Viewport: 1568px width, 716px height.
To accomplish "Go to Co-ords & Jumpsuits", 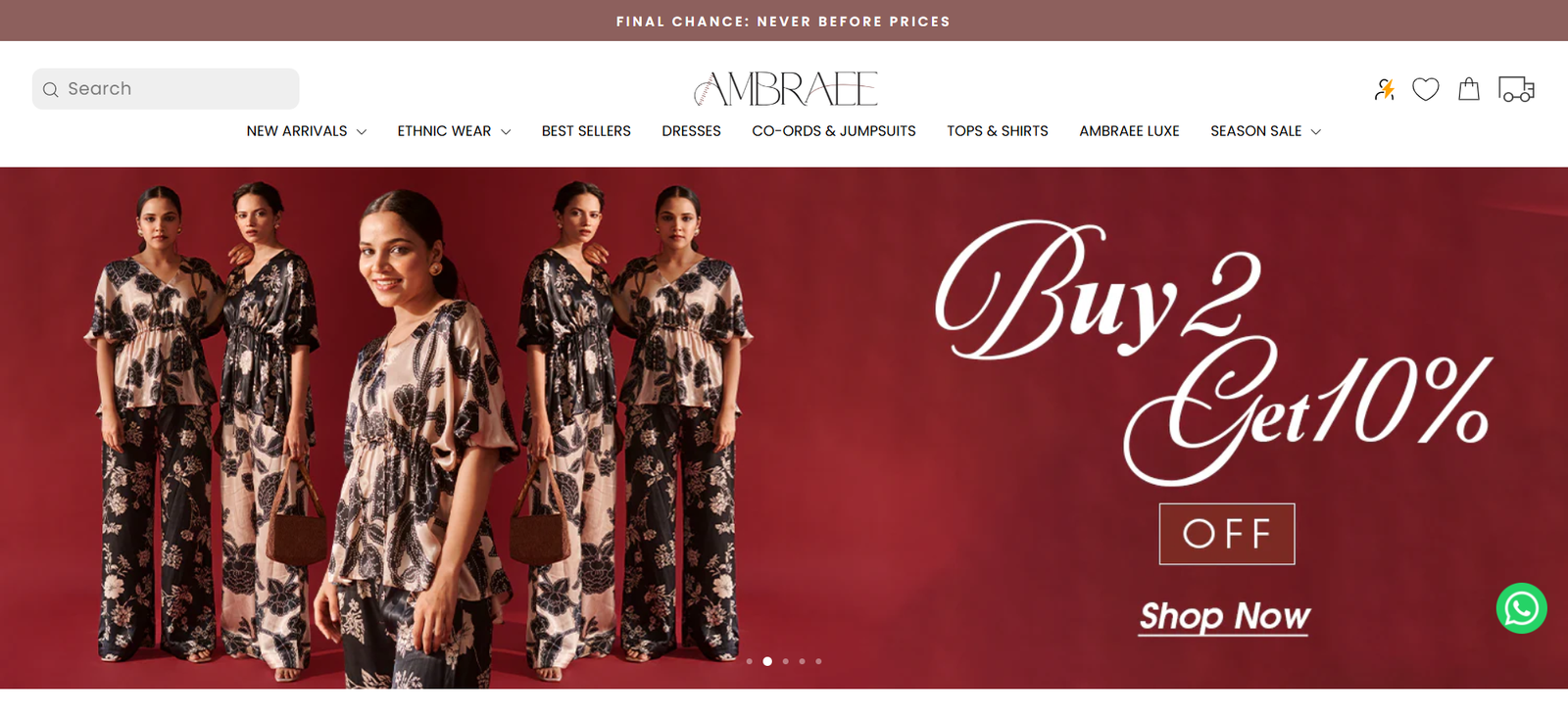I will click(834, 131).
